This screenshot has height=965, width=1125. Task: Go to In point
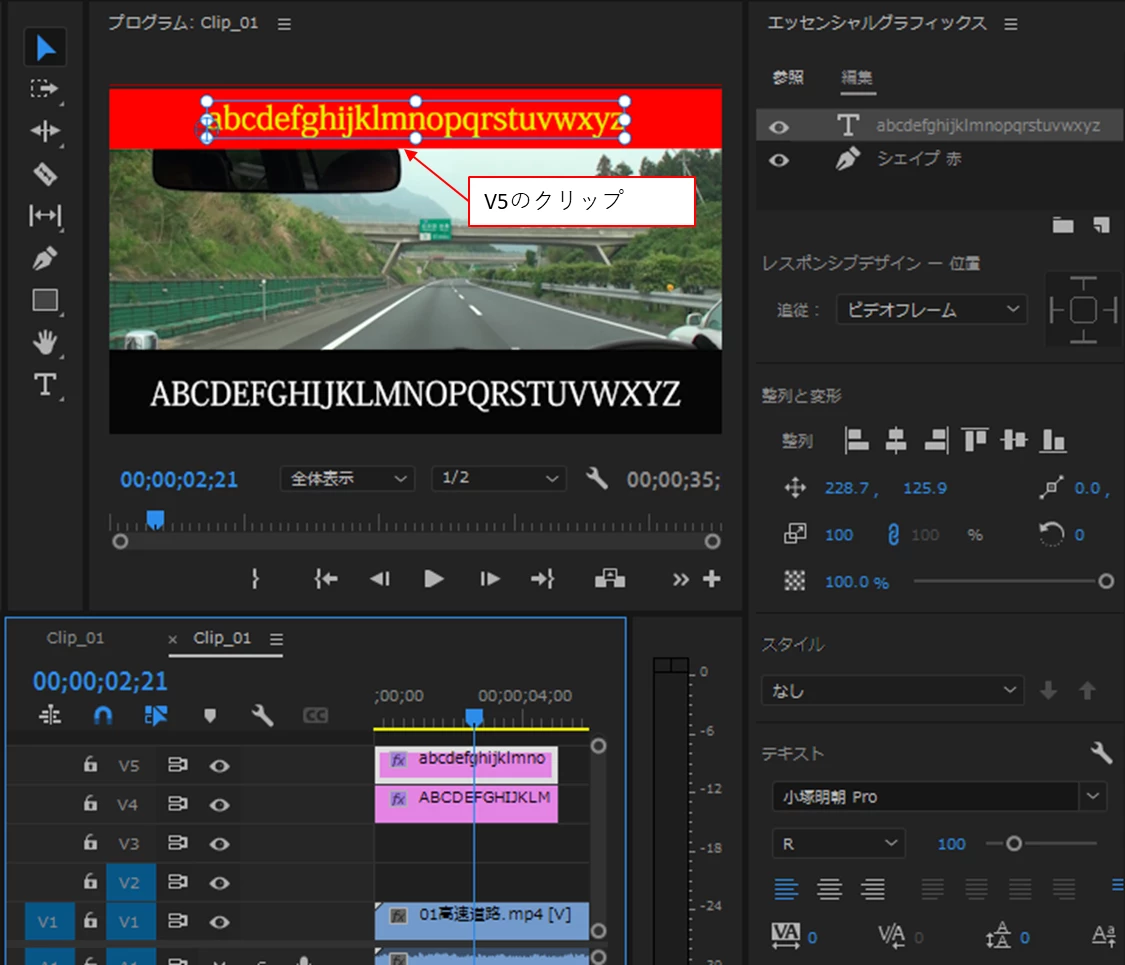[326, 579]
